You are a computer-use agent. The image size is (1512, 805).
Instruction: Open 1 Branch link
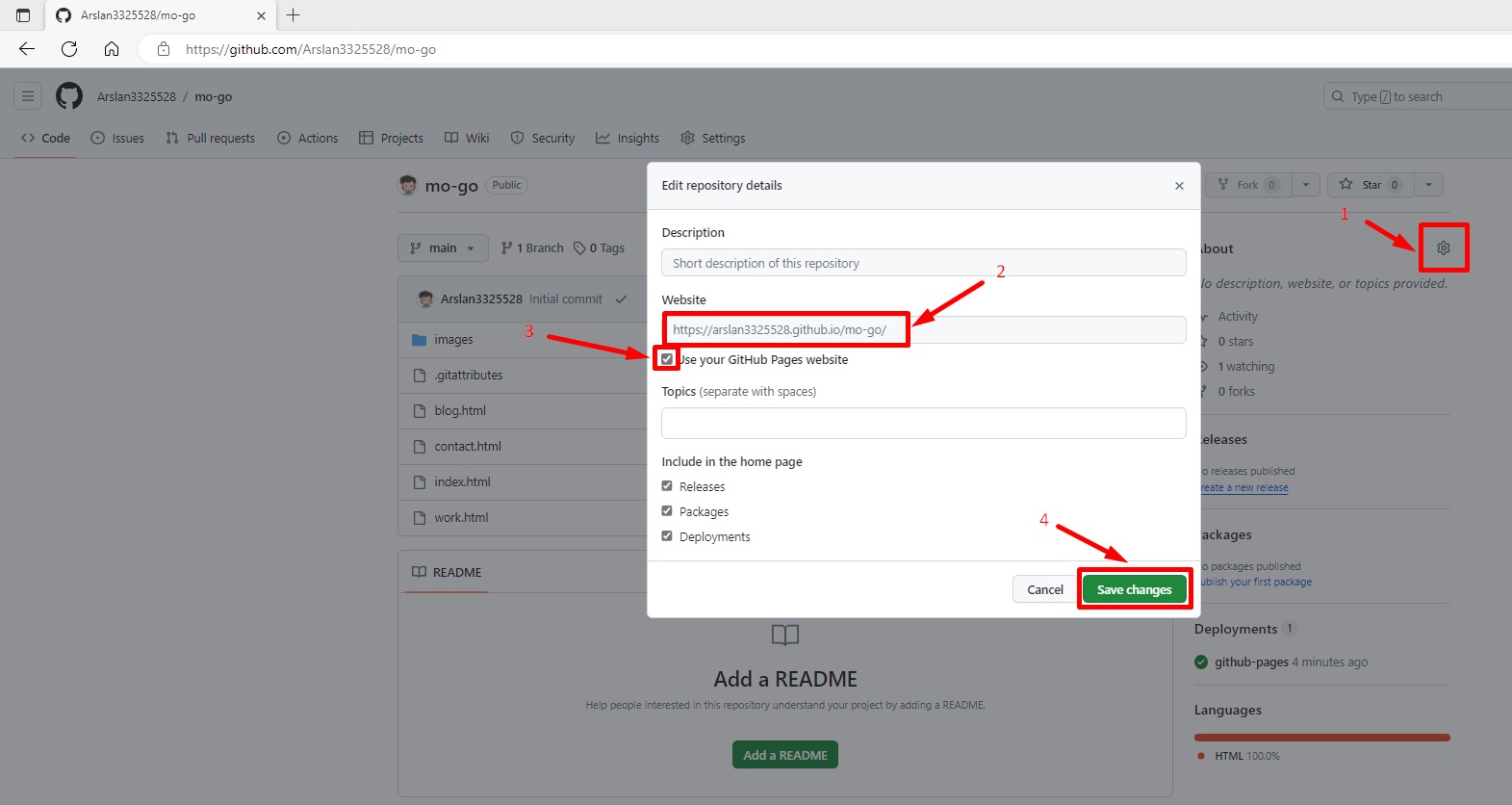[532, 248]
